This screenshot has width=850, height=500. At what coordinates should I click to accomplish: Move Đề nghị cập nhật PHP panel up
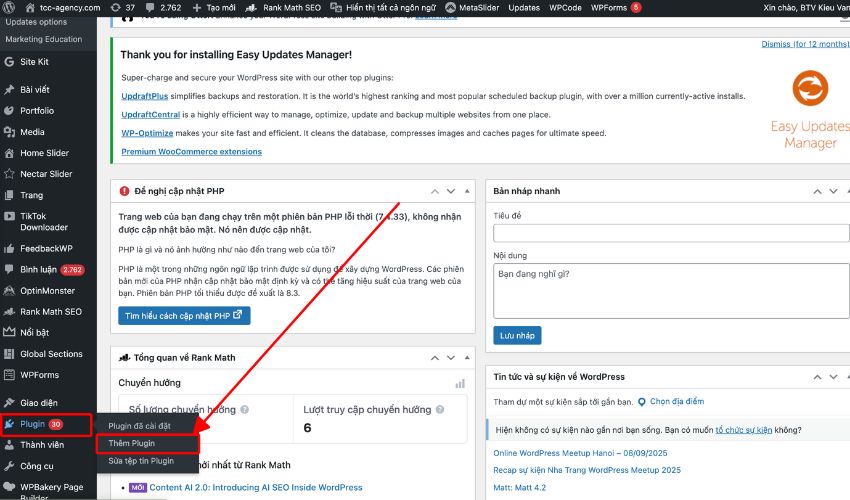point(435,191)
